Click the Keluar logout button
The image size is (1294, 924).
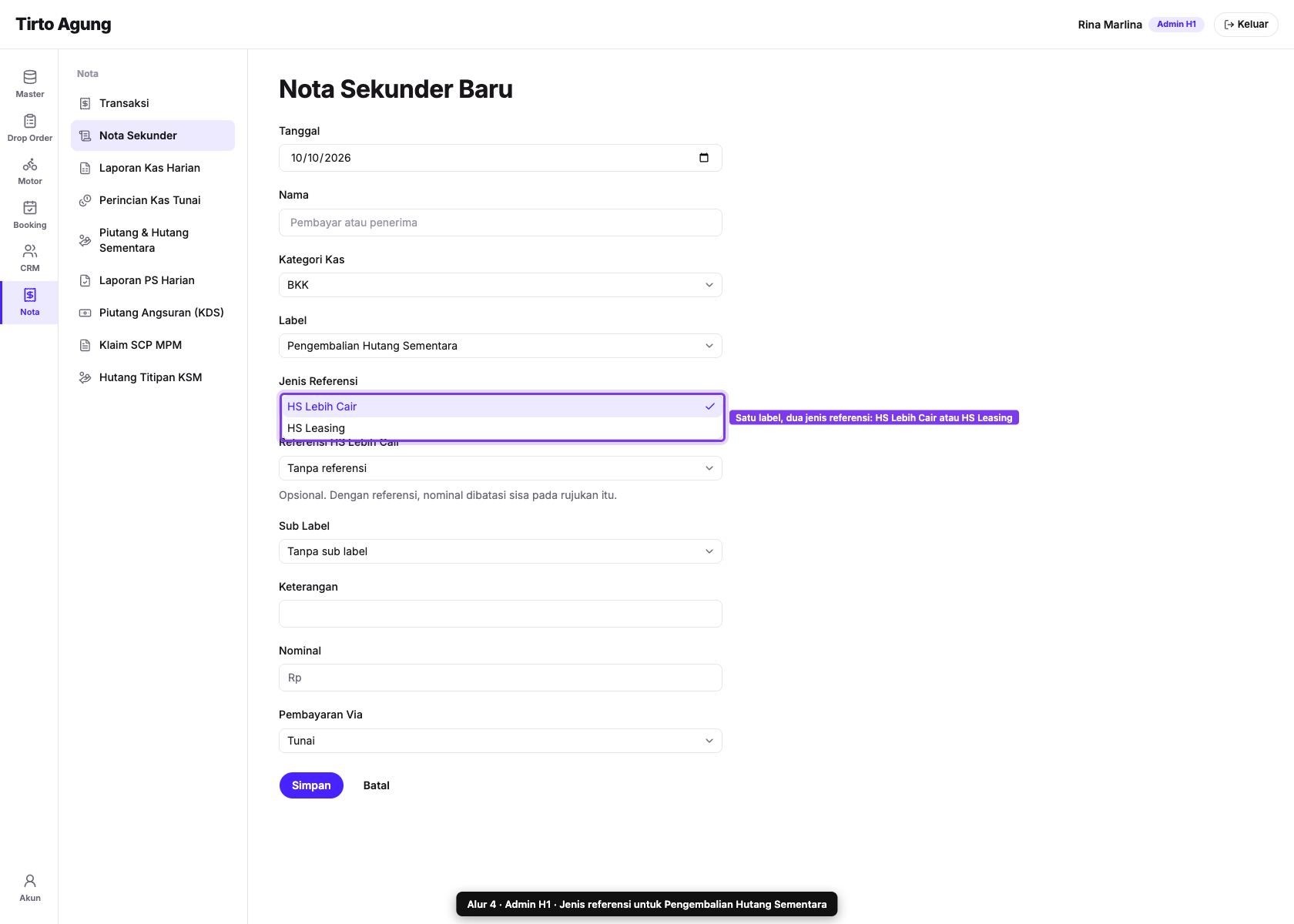click(1245, 25)
